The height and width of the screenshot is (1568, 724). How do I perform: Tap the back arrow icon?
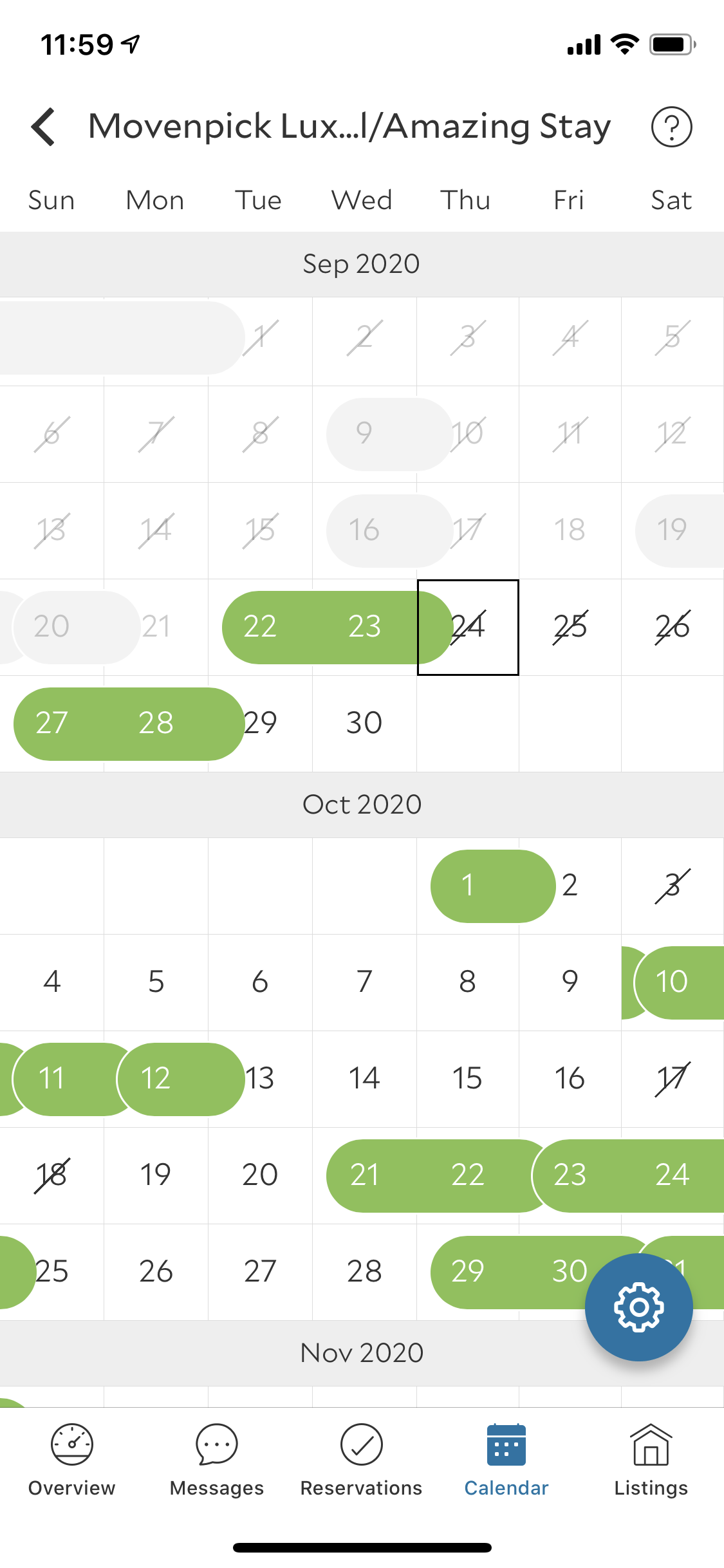[x=44, y=127]
